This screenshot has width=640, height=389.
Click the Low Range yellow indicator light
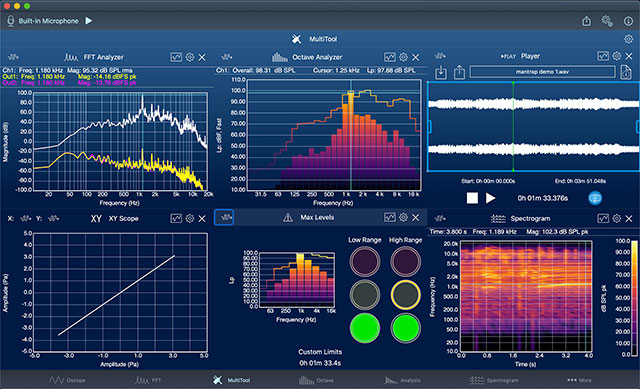(x=365, y=294)
